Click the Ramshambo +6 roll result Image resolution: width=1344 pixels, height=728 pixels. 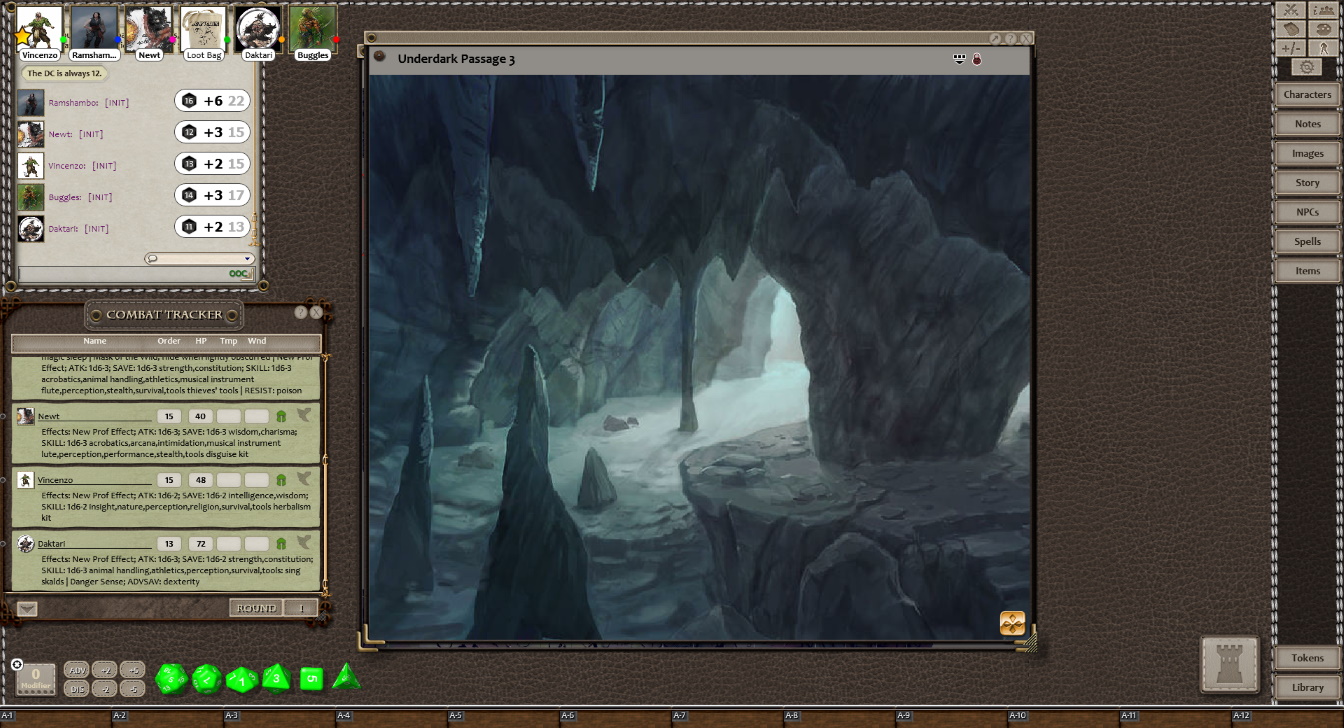pyautogui.click(x=212, y=101)
